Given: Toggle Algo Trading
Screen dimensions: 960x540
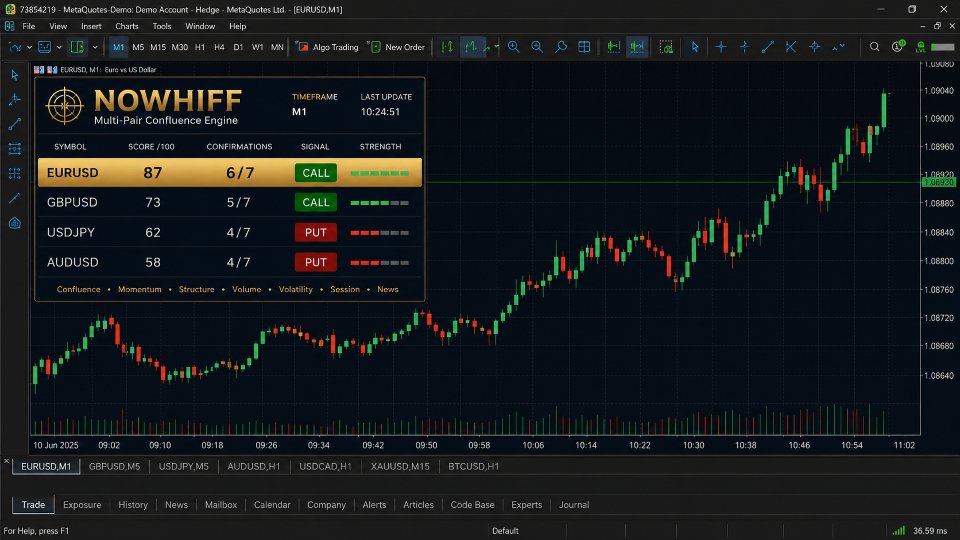Looking at the screenshot, I should pos(327,47).
